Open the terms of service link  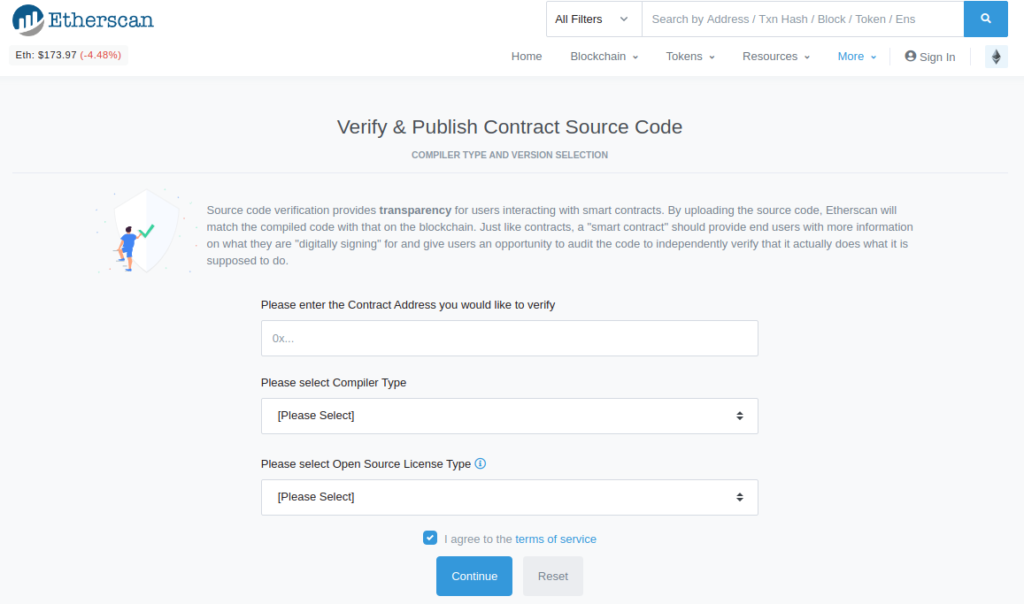(x=556, y=538)
